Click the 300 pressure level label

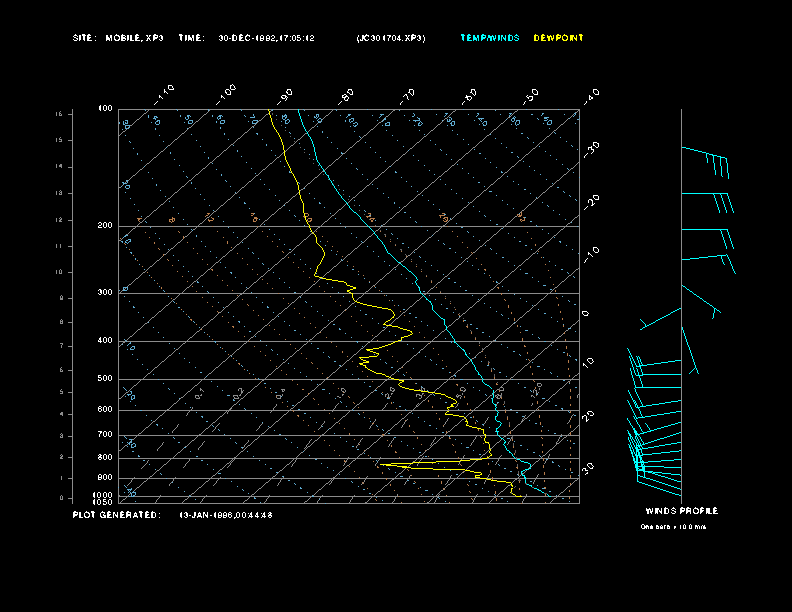tap(105, 292)
